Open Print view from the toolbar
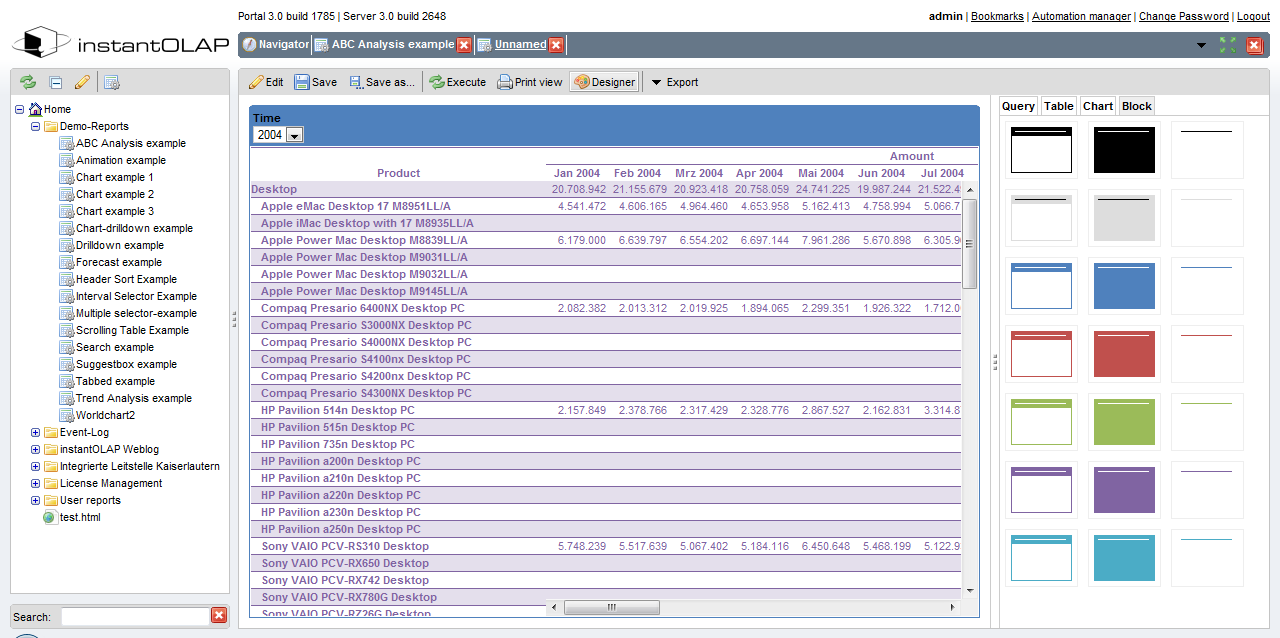This screenshot has height=638, width=1280. (x=530, y=82)
